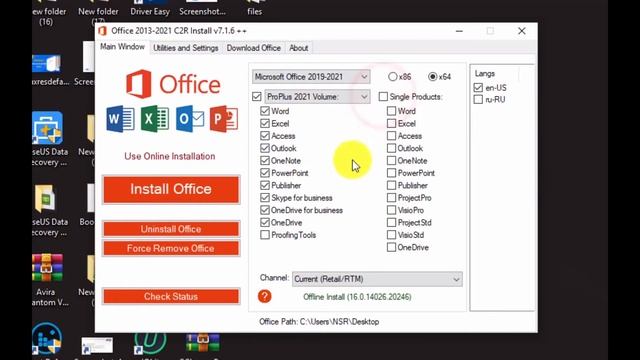Image resolution: width=640 pixels, height=360 pixels.
Task: Toggle the ProPlus 2021 Volume suite checkbox
Action: coord(257,97)
